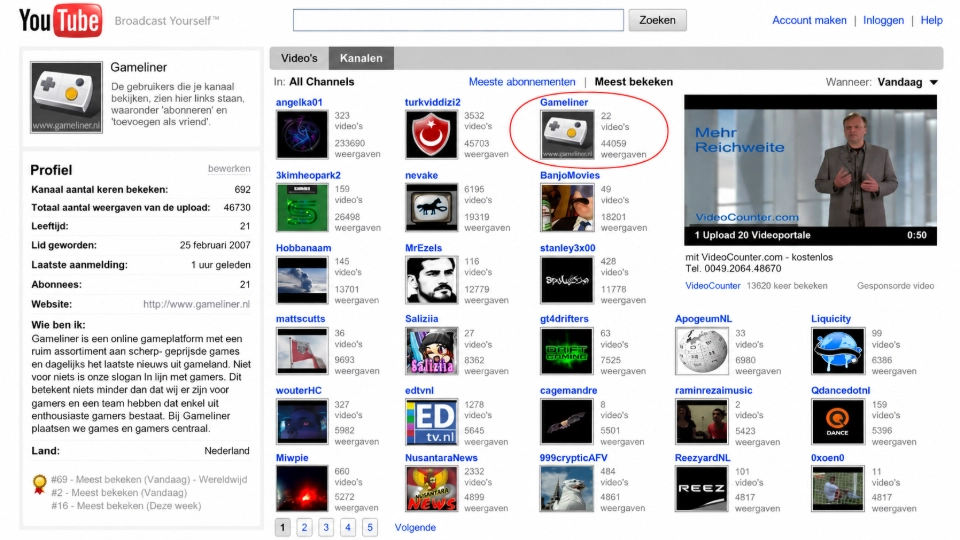Click bewerken in Profiel section

point(229,168)
